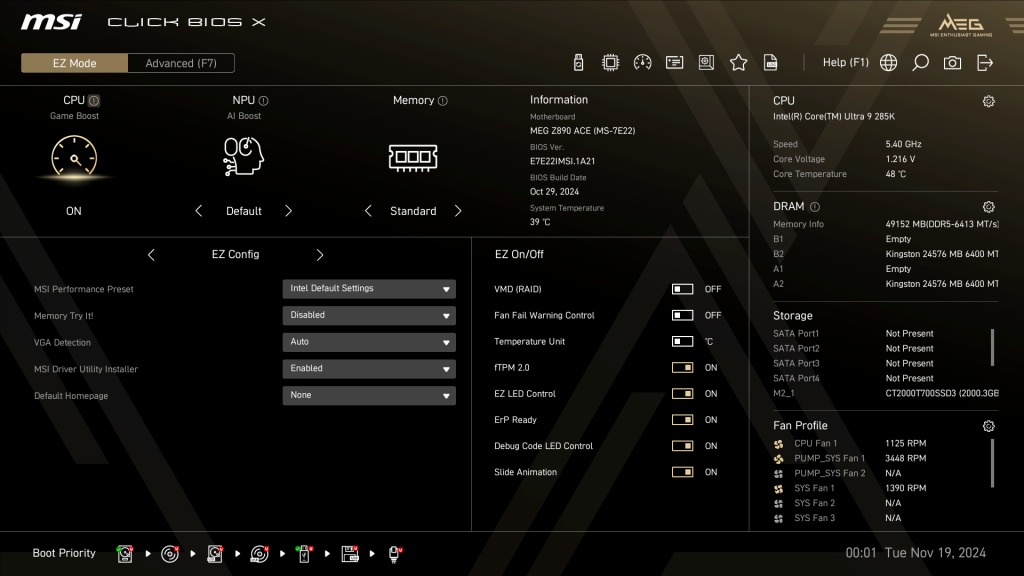
Task: Click the Storage list scrollbar
Action: (x=992, y=347)
